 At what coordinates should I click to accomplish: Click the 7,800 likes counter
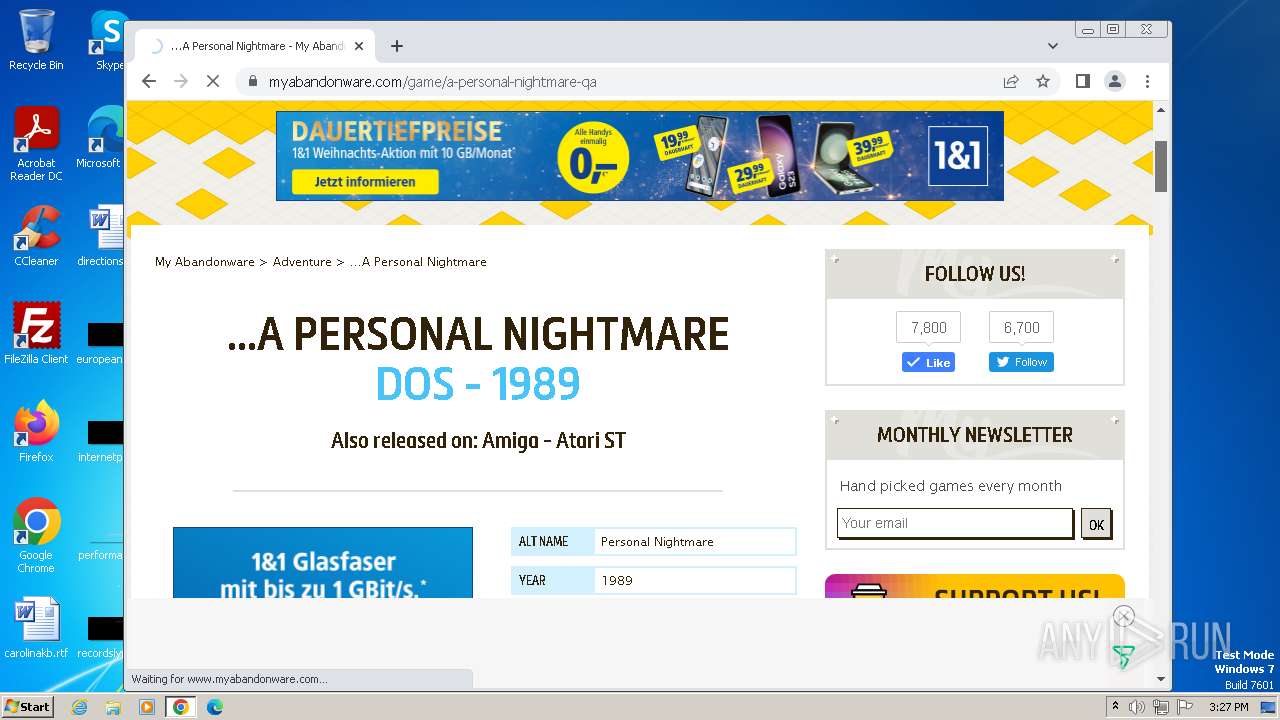point(928,327)
